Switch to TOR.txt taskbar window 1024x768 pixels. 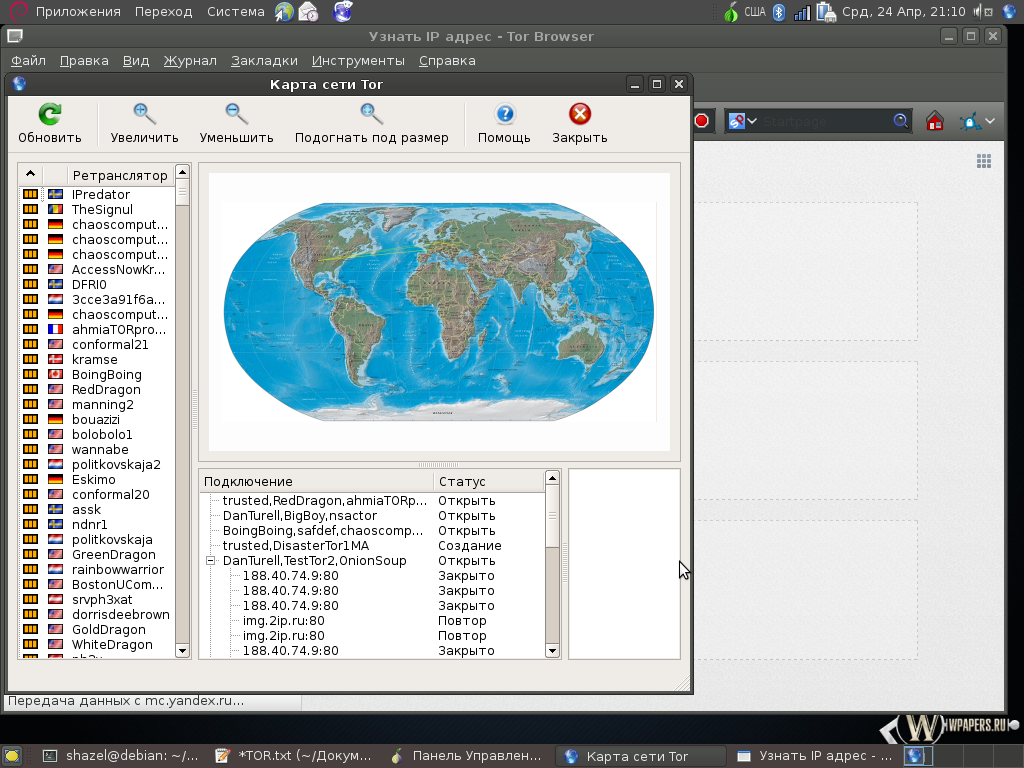click(x=298, y=756)
